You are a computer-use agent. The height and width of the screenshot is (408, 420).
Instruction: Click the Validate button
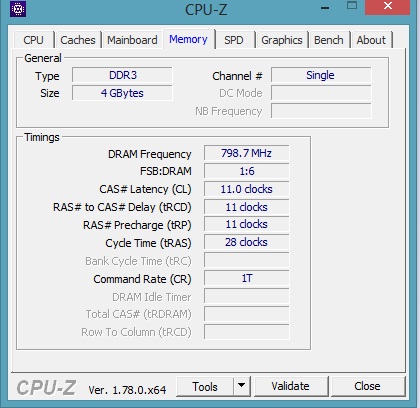point(290,386)
